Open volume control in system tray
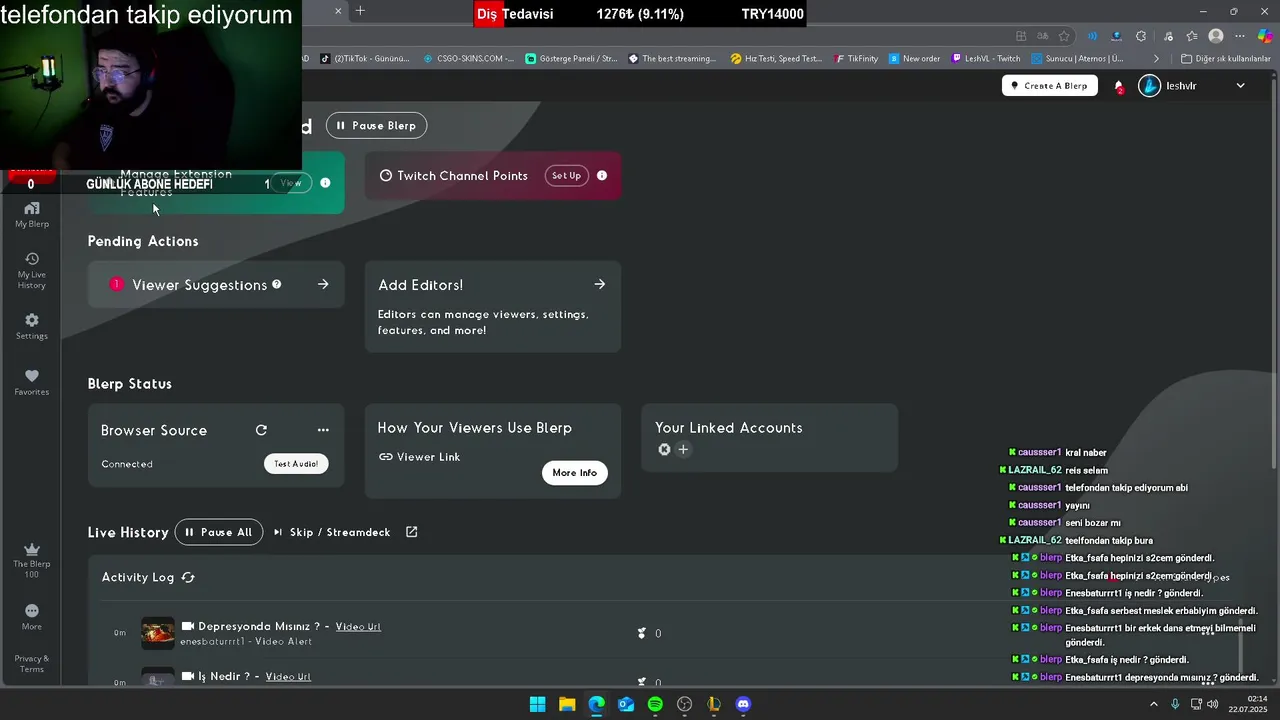1280x720 pixels. click(1212, 704)
